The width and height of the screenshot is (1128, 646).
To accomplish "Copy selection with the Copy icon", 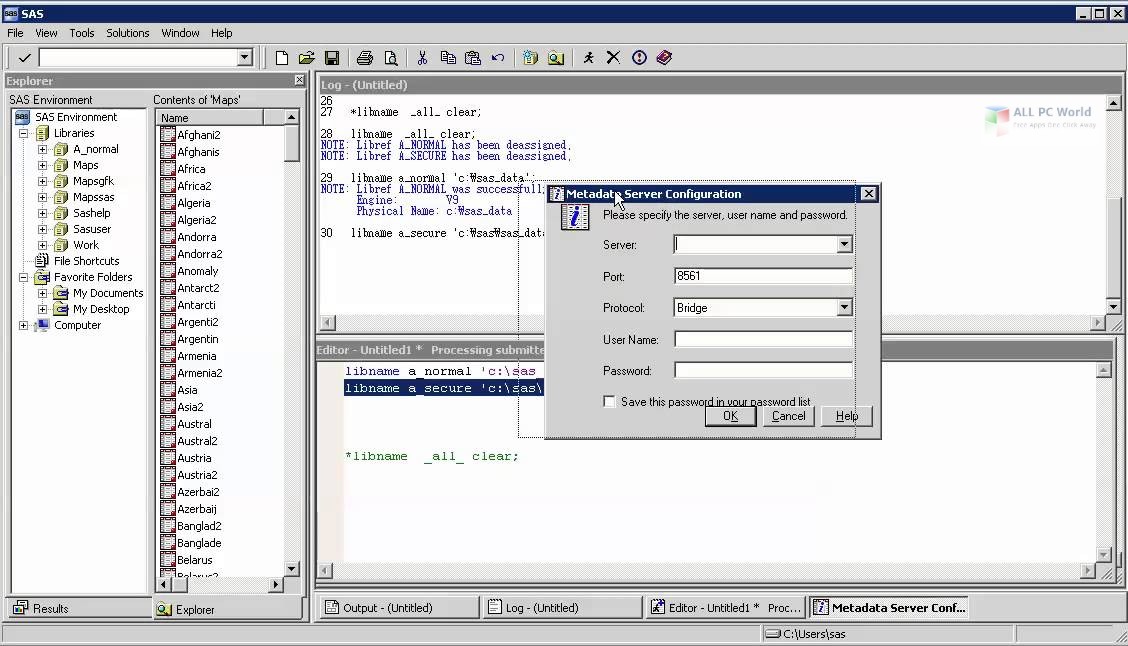I will pyautogui.click(x=447, y=58).
